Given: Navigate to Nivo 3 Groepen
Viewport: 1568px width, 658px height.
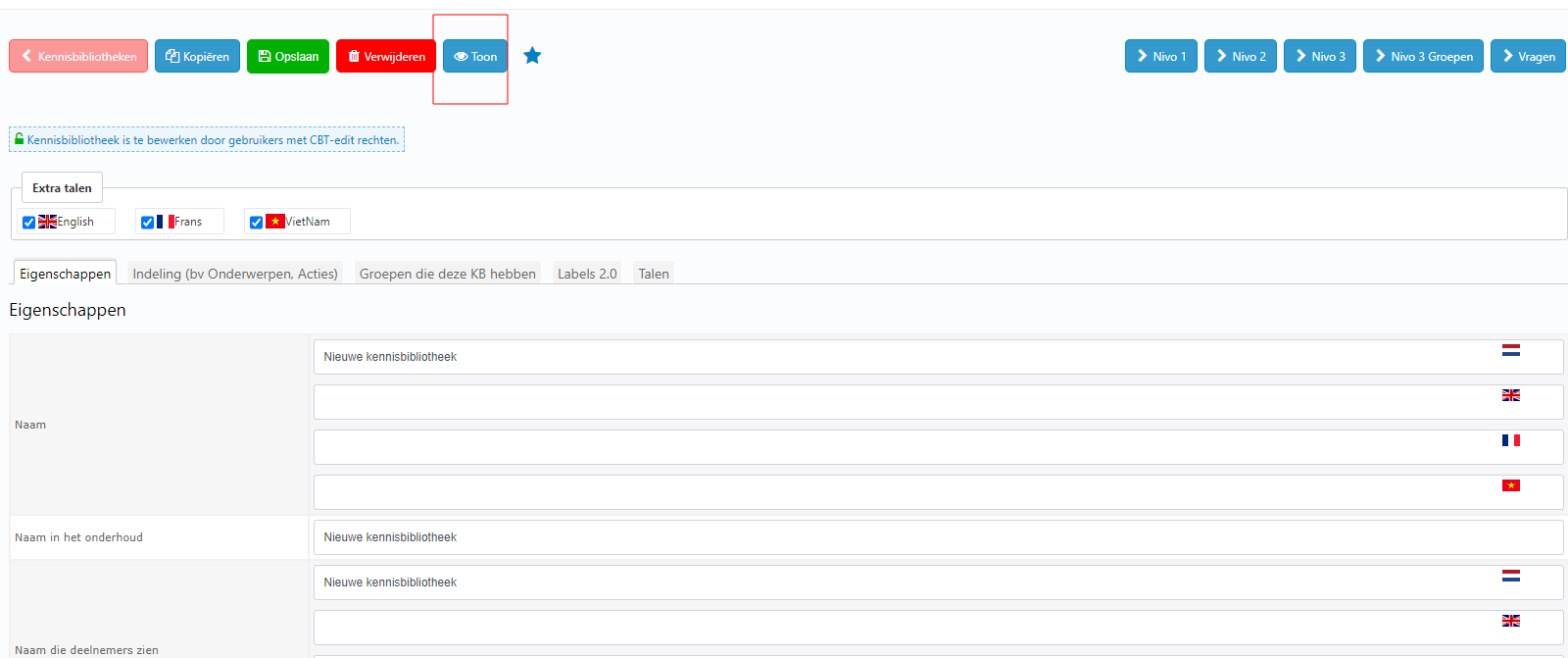Looking at the screenshot, I should tap(1422, 56).
